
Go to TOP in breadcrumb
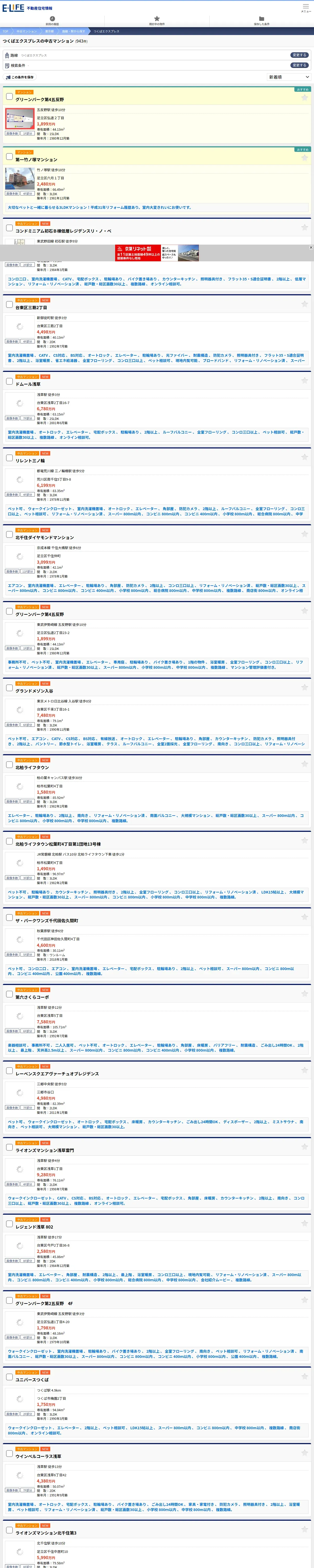click(5, 31)
